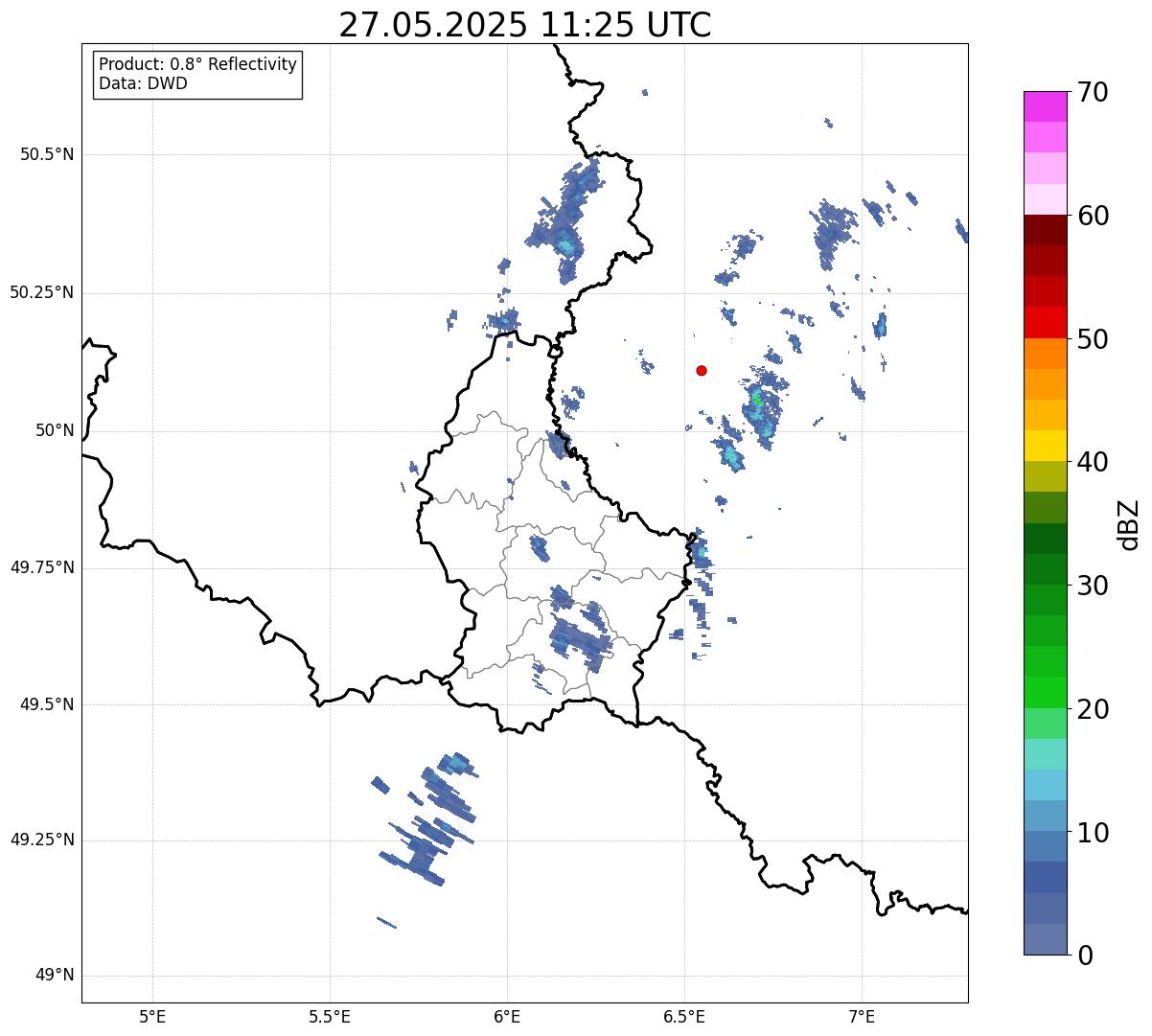Click the colorbar tick value 20
The image size is (1152, 1036).
tap(1093, 709)
